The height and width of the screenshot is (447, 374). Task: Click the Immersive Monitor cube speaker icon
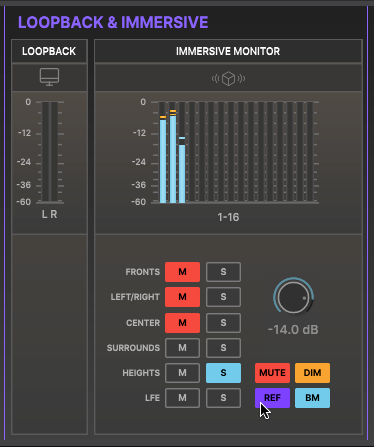point(228,79)
